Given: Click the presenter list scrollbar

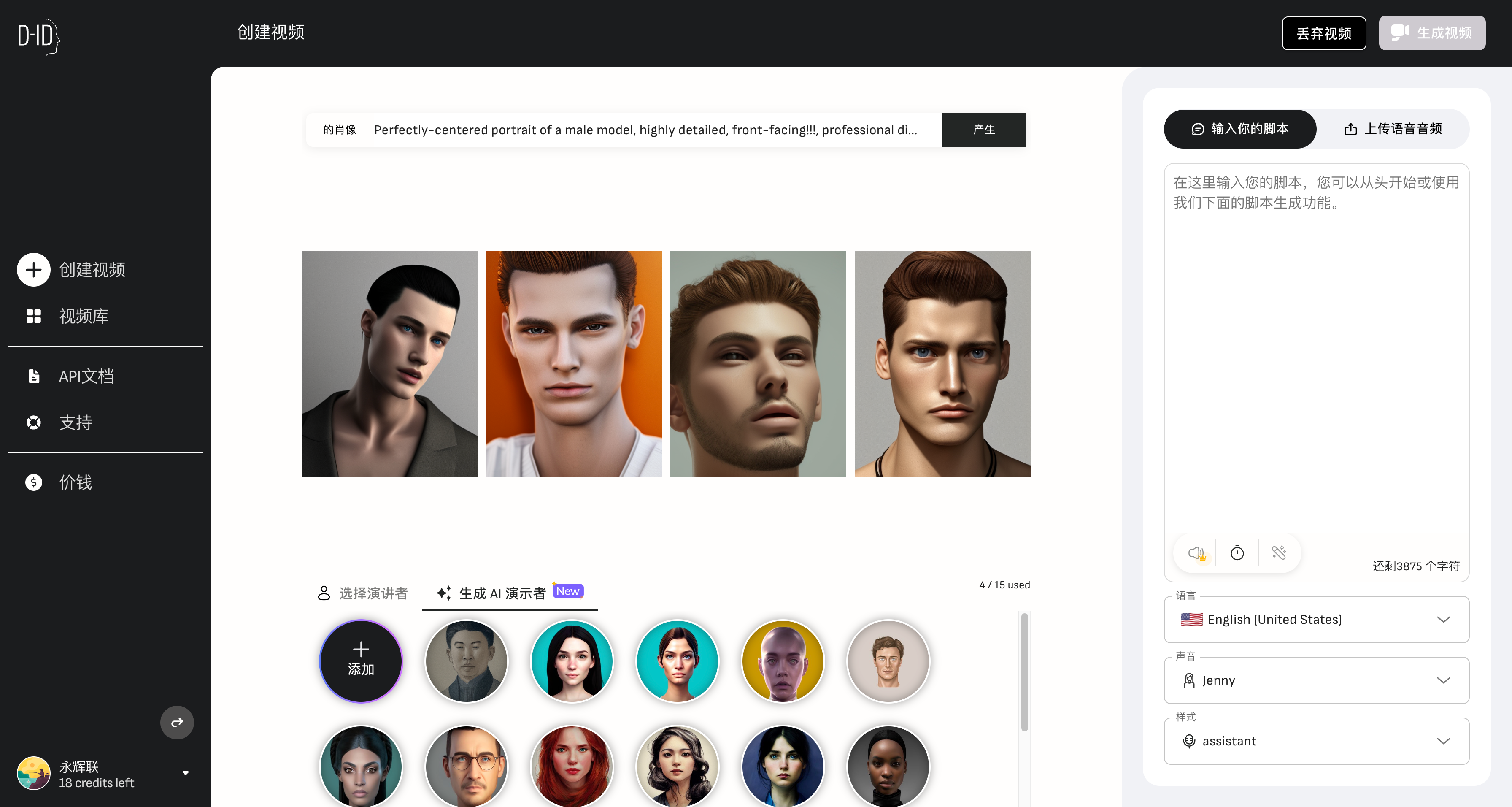Looking at the screenshot, I should pyautogui.click(x=1024, y=672).
